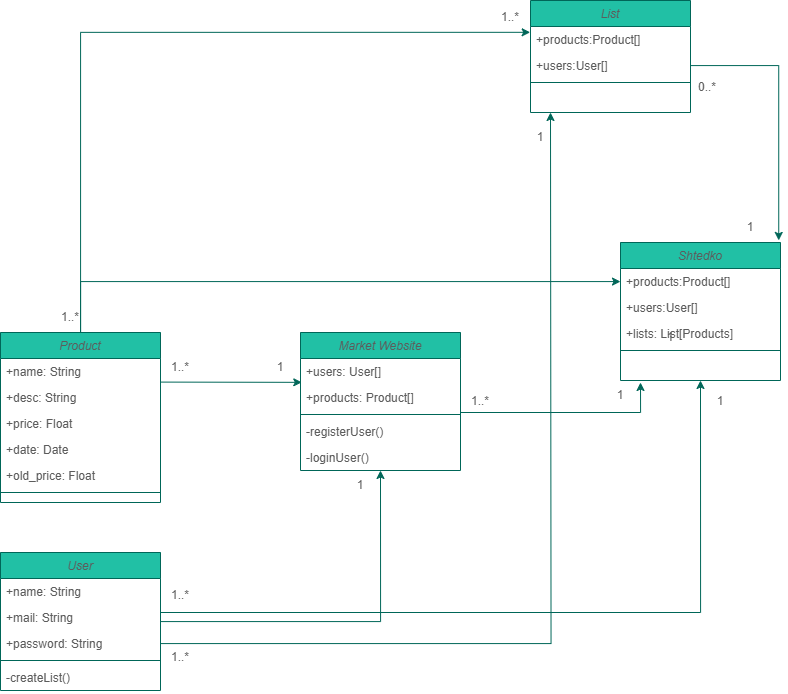Click the registerUser() method
The width and height of the screenshot is (788, 694).
point(345,432)
